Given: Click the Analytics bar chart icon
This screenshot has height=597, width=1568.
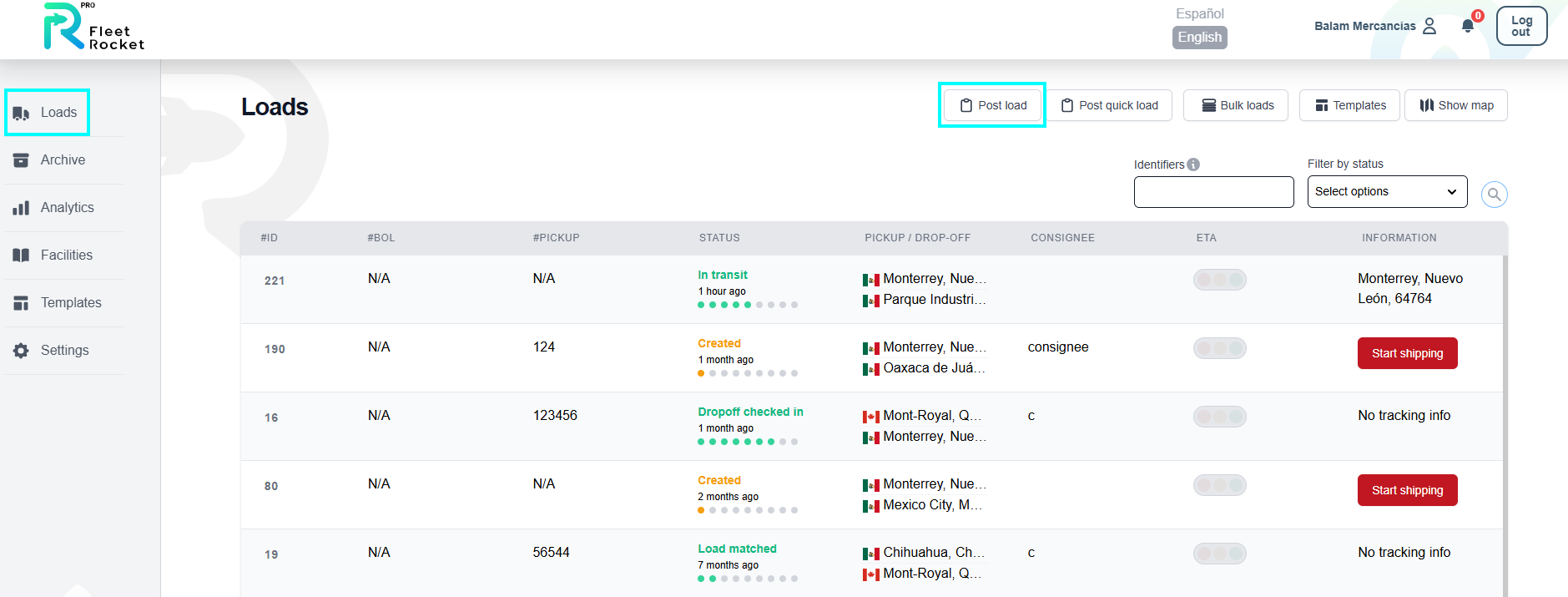Looking at the screenshot, I should (x=21, y=208).
